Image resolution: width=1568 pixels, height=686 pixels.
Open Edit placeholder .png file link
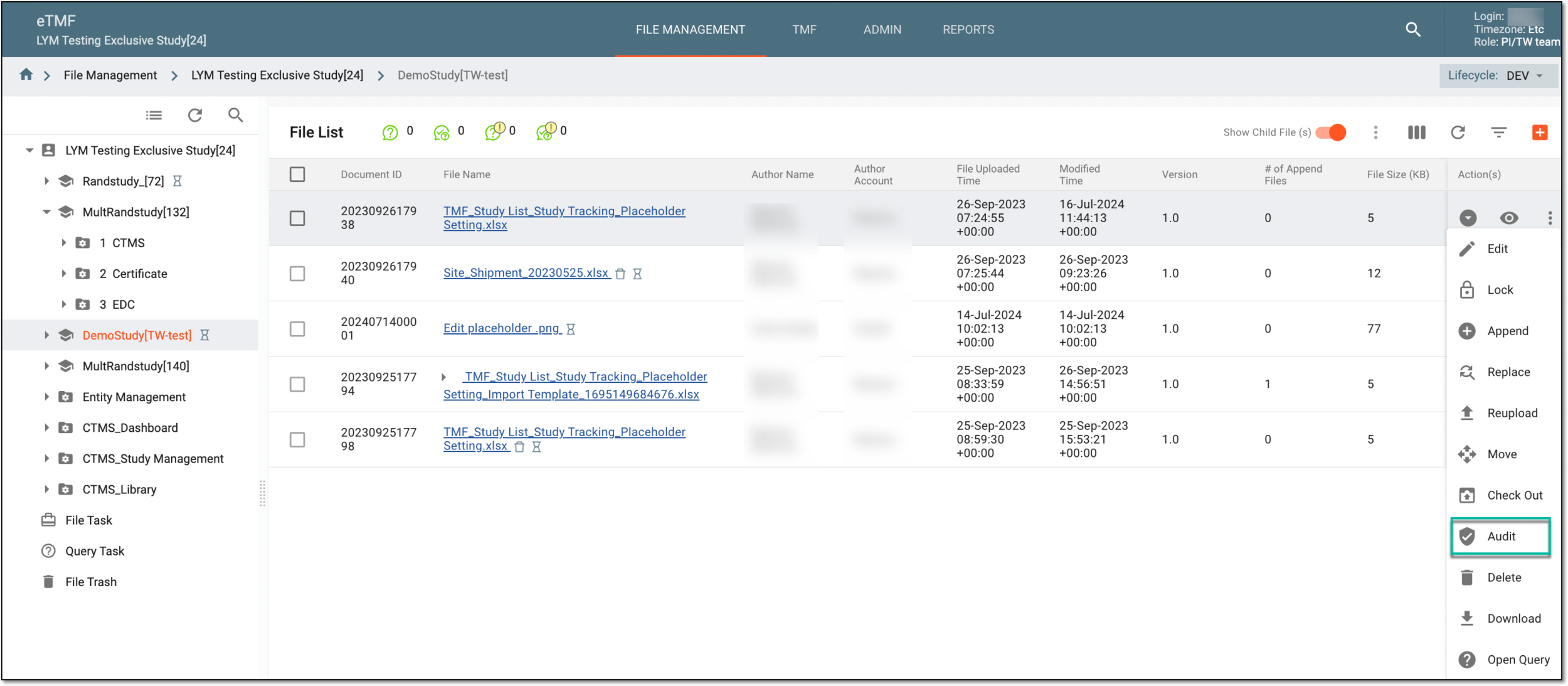pos(502,328)
